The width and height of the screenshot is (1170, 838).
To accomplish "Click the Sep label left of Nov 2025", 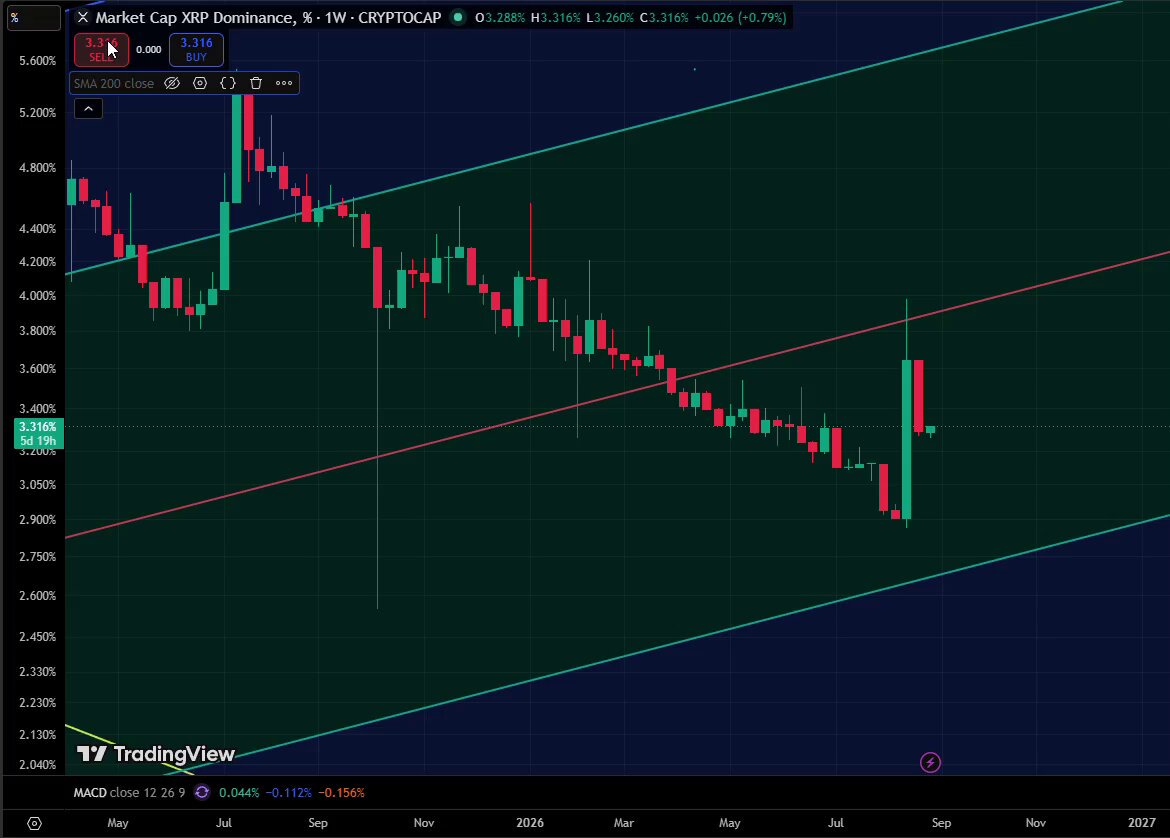I will coord(318,822).
